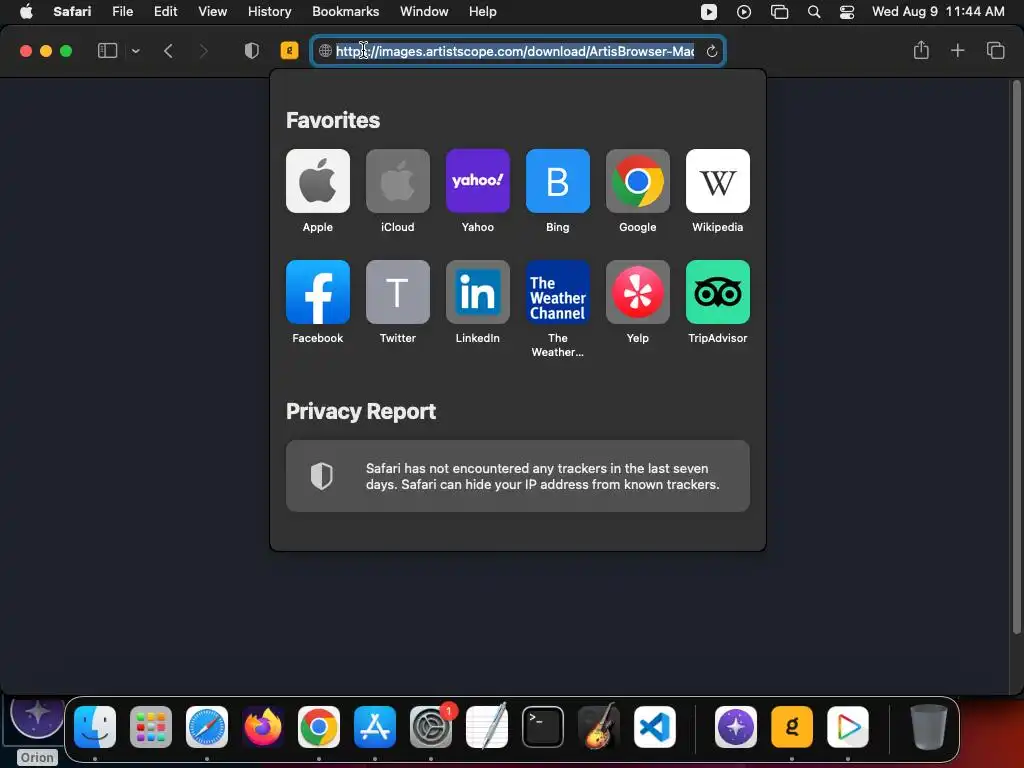This screenshot has width=1024, height=768.
Task: Open the Window menu
Action: [x=424, y=11]
